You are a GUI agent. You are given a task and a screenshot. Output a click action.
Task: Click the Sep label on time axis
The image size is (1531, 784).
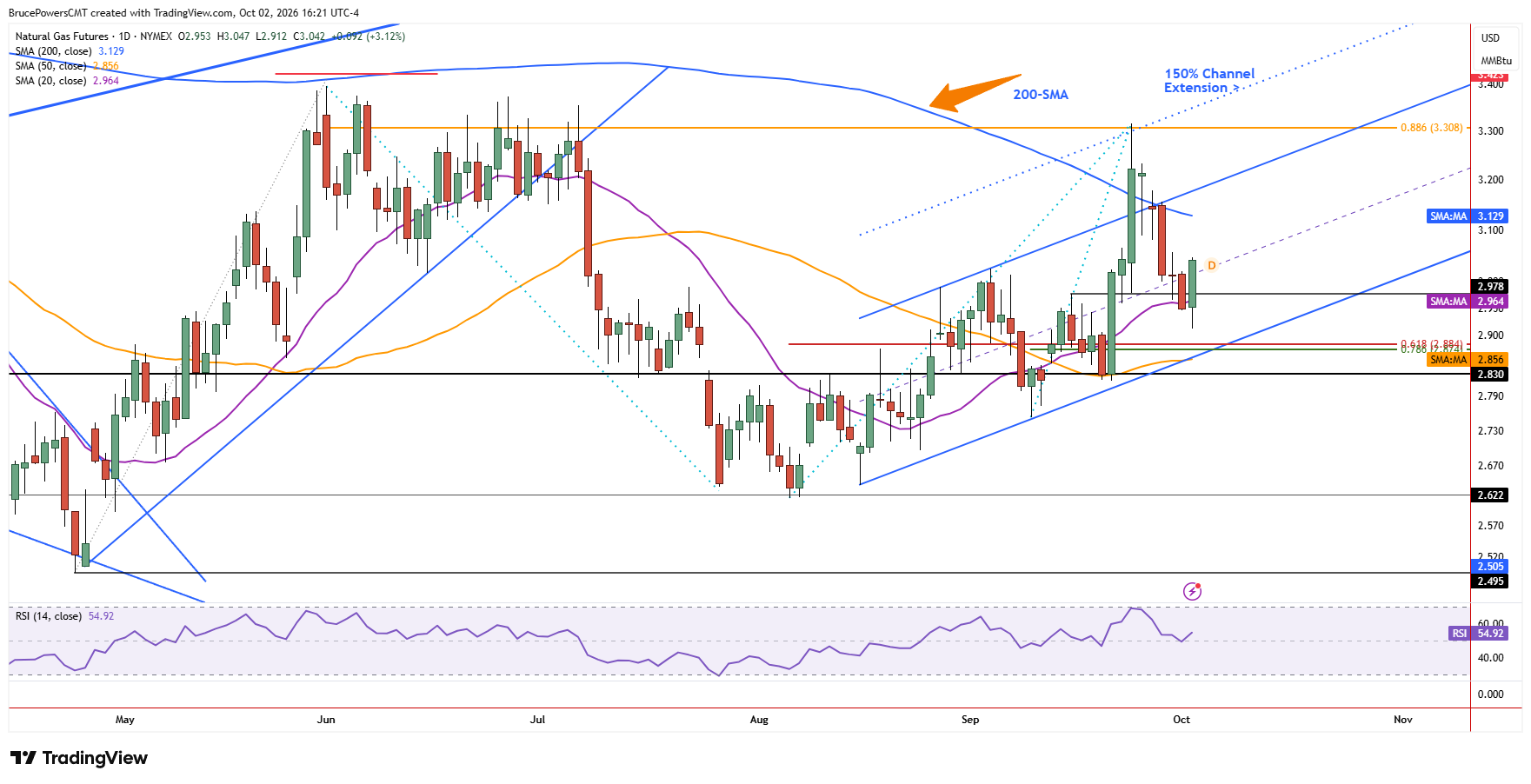tap(970, 720)
